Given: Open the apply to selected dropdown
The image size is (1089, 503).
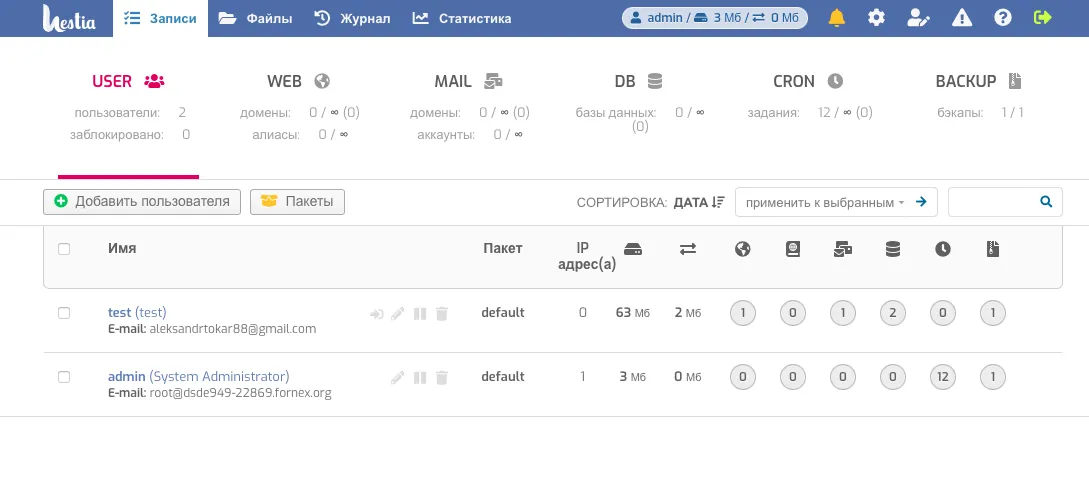Looking at the screenshot, I should tap(824, 202).
